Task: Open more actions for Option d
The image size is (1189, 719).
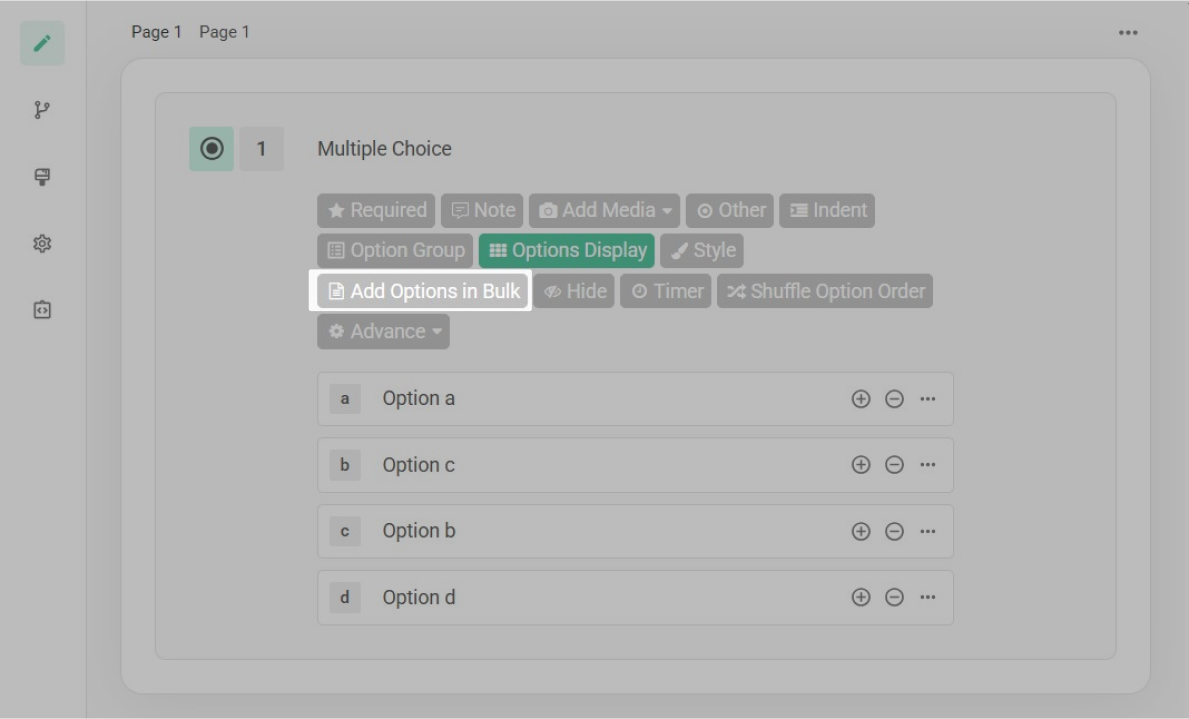Action: [927, 597]
